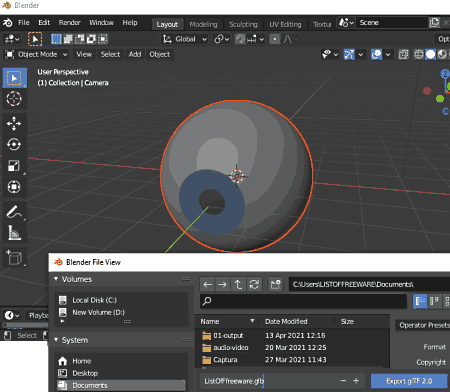Go back in file browser history
450x392 pixels.
tap(208, 284)
